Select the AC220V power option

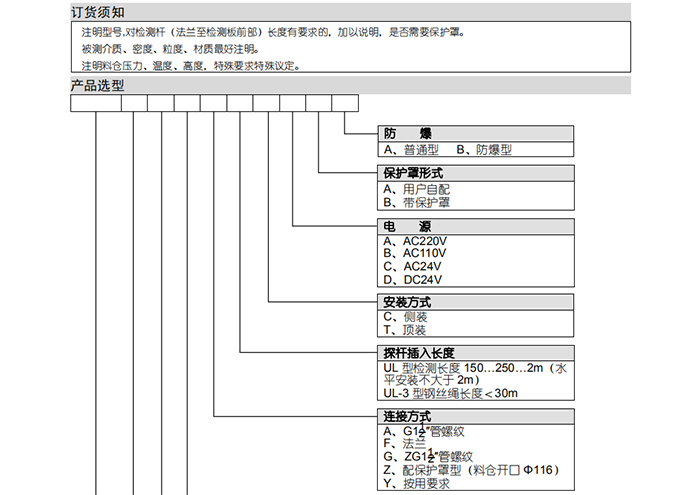pyautogui.click(x=414, y=241)
